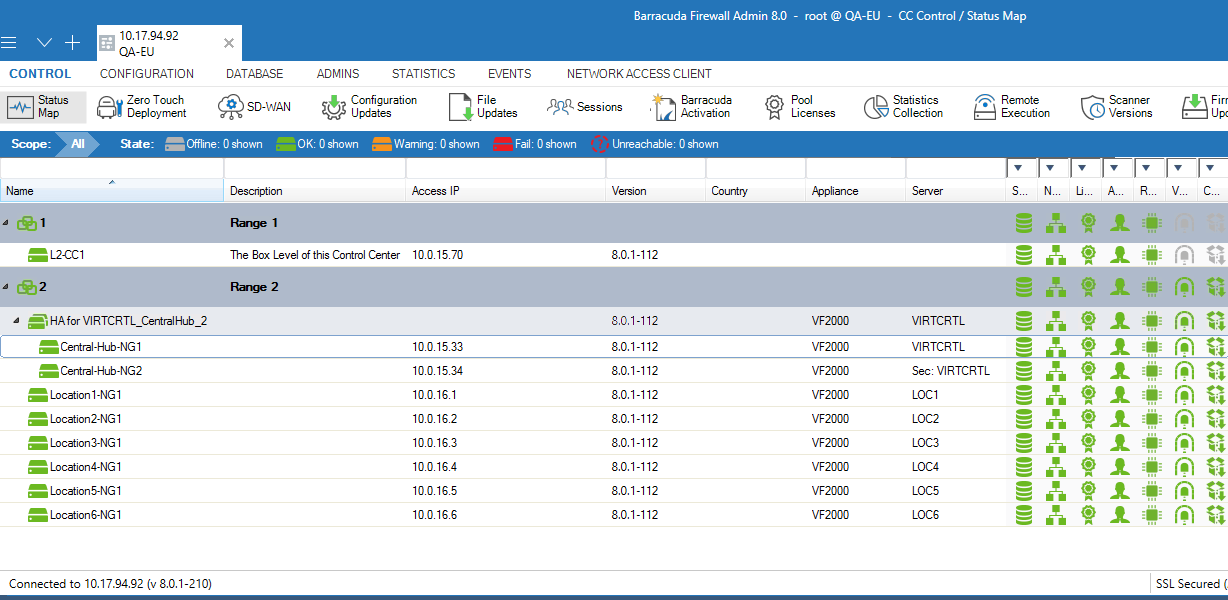
Task: Select the 10.17.94.92 QA-EU session tab
Action: [x=168, y=43]
